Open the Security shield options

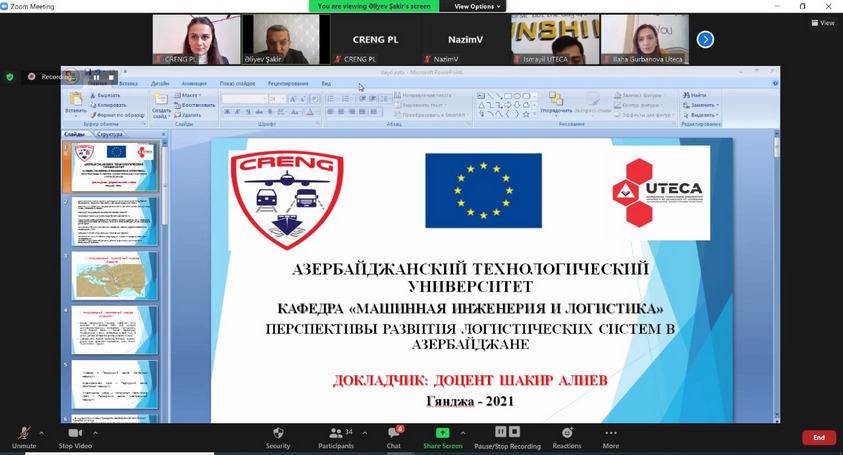pos(278,435)
